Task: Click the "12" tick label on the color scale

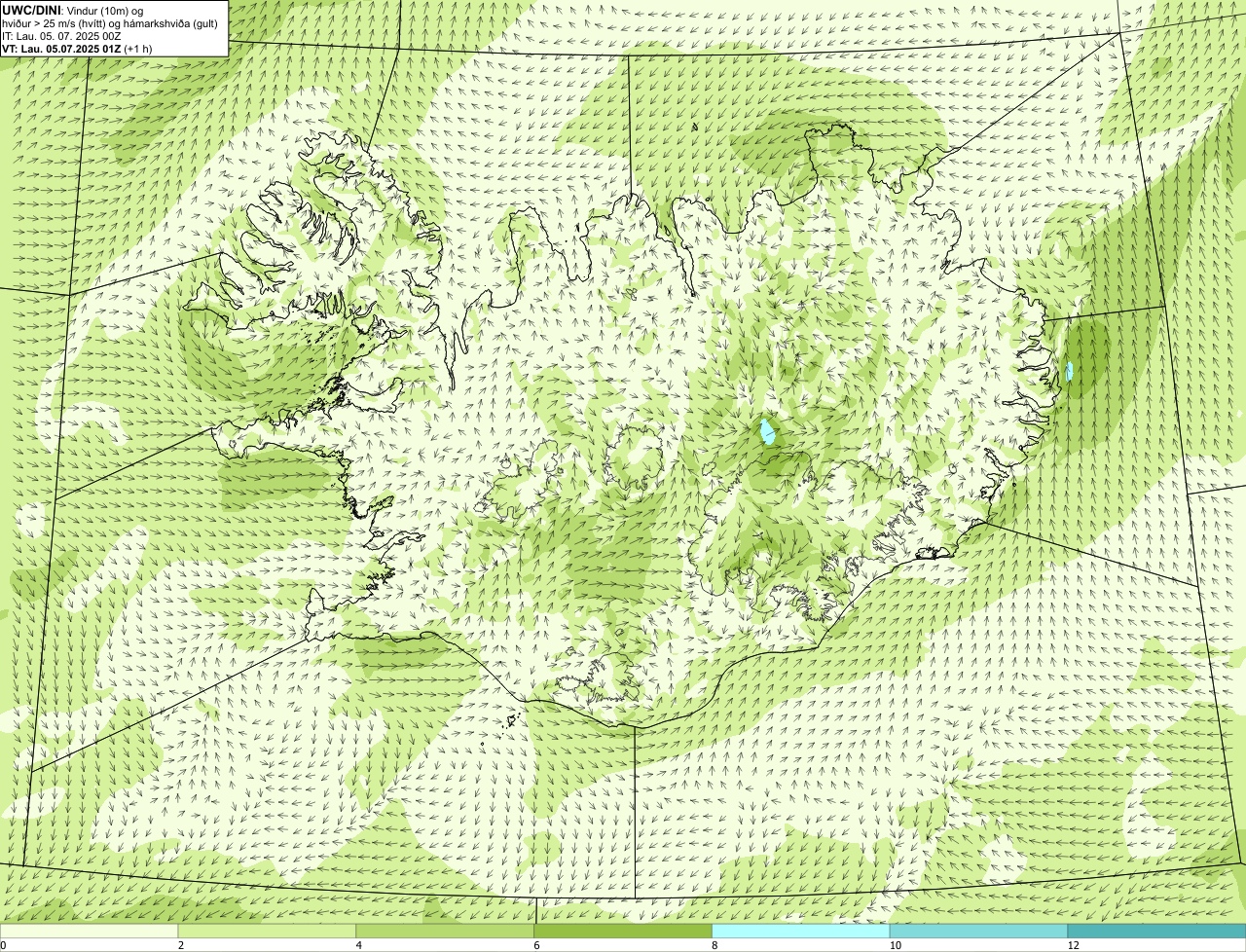Action: click(x=1073, y=945)
